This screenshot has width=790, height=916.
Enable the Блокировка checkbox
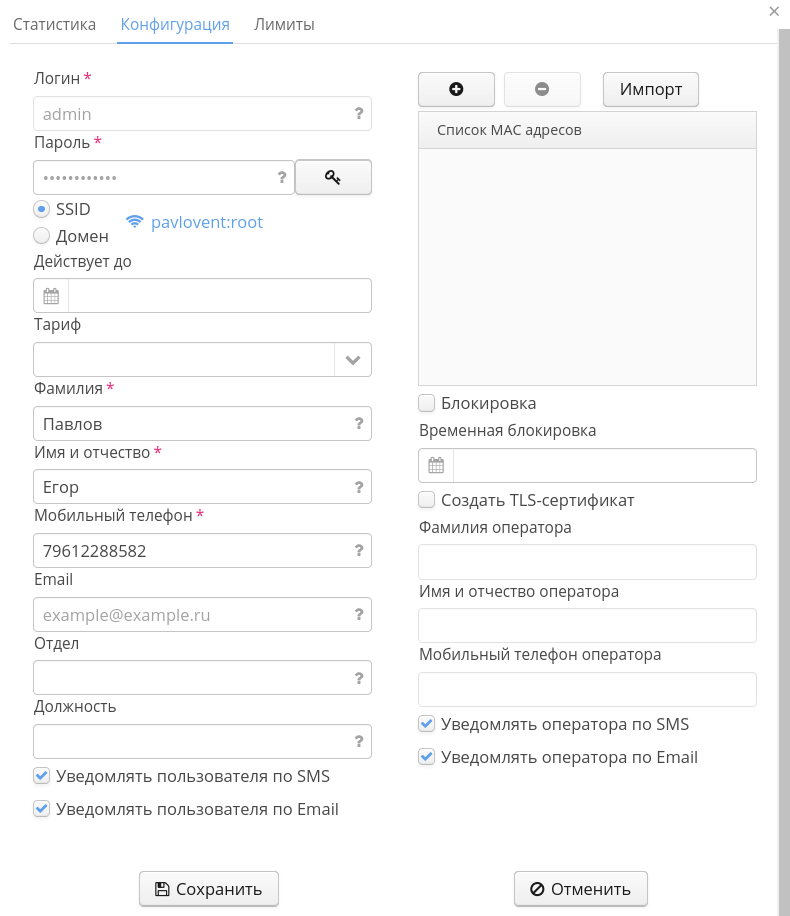tap(427, 403)
